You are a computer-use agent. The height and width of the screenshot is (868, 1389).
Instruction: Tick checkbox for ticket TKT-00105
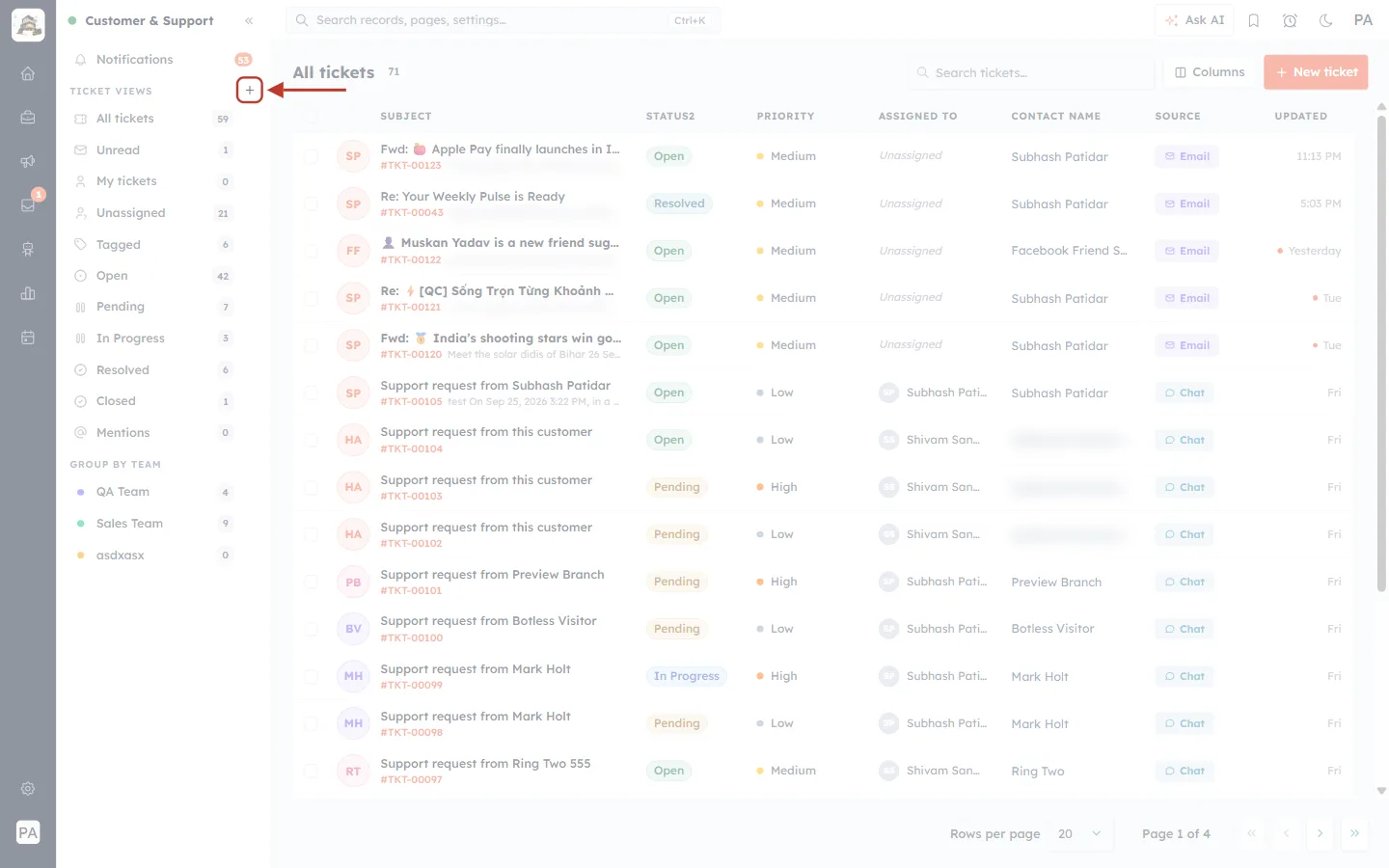[311, 393]
